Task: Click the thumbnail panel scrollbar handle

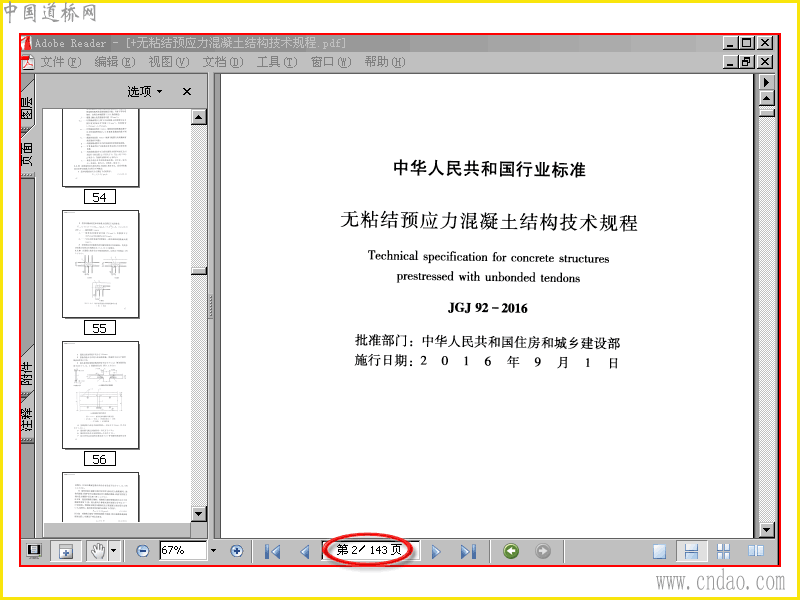Action: click(x=198, y=271)
